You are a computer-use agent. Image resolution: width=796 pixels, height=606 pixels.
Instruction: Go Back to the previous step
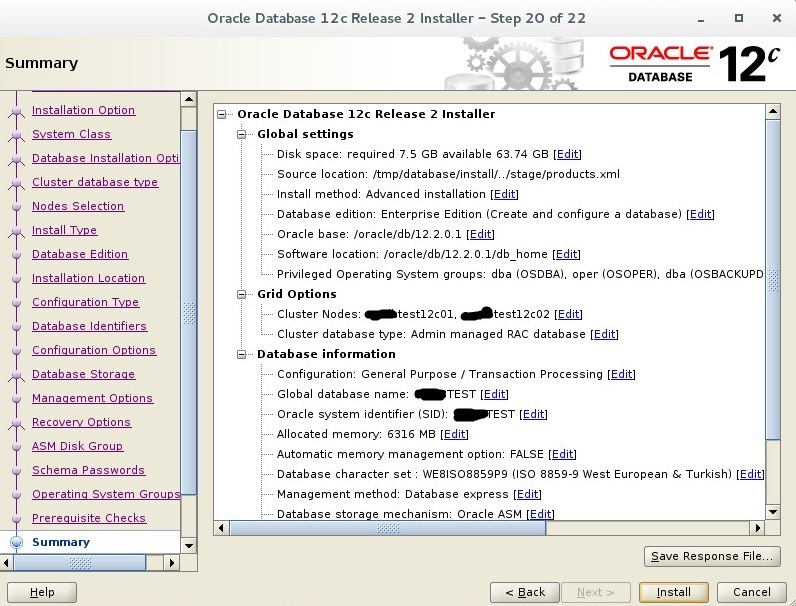525,592
